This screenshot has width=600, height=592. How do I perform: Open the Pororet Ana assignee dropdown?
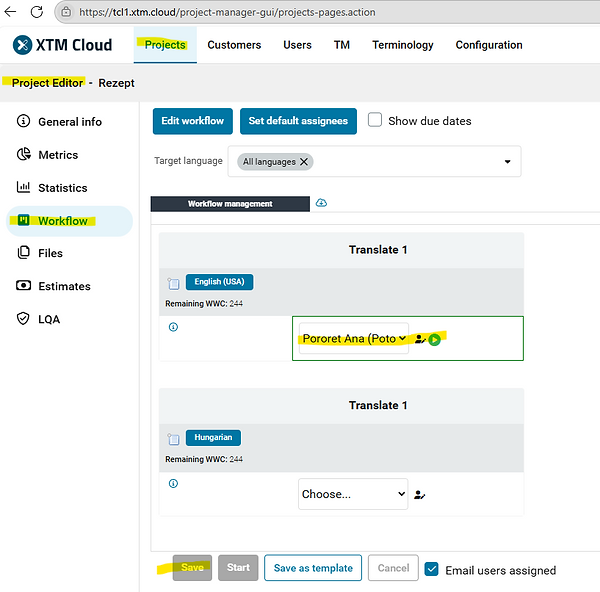click(354, 338)
